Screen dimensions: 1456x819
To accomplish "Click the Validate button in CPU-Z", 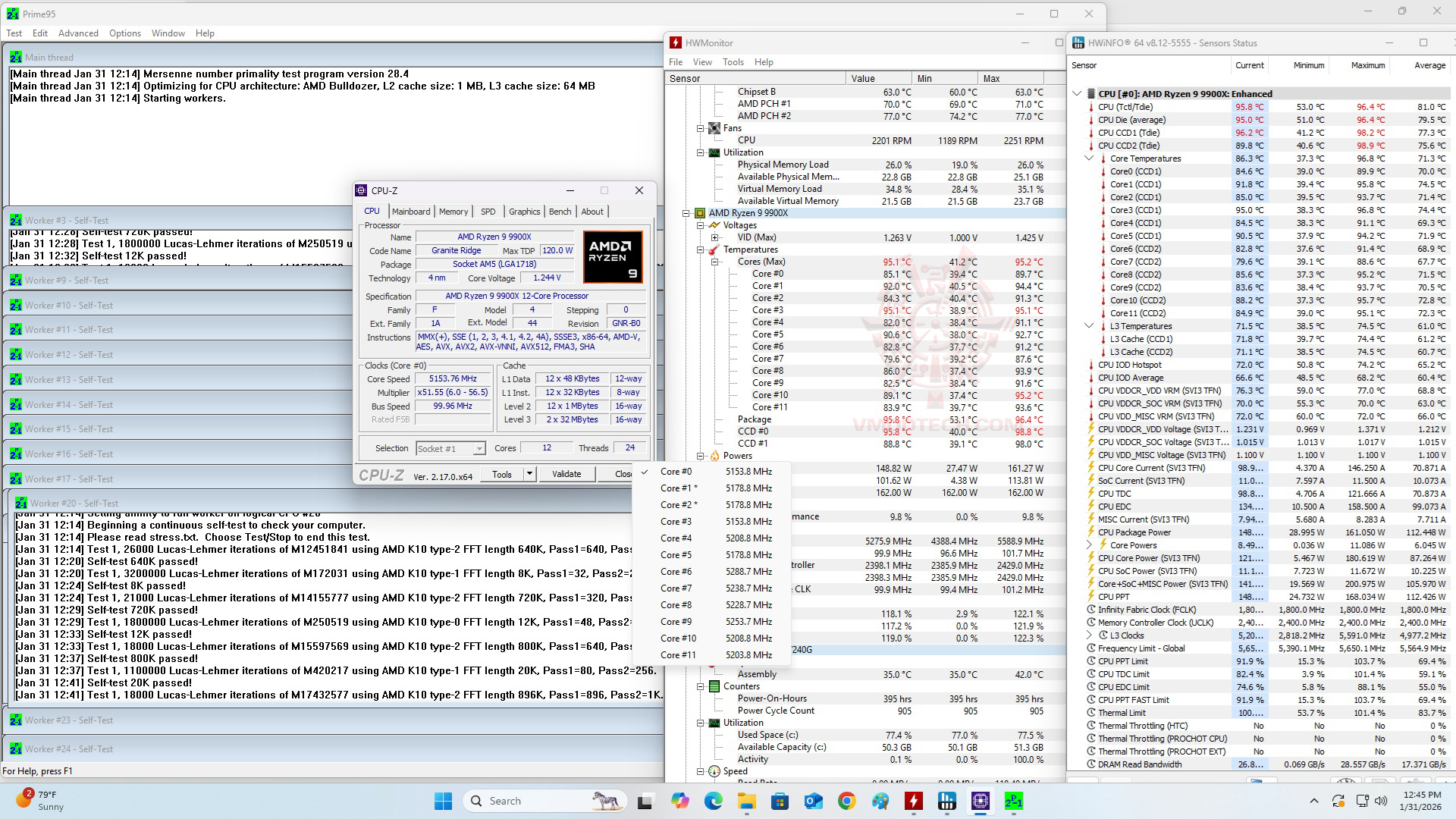I will (566, 475).
